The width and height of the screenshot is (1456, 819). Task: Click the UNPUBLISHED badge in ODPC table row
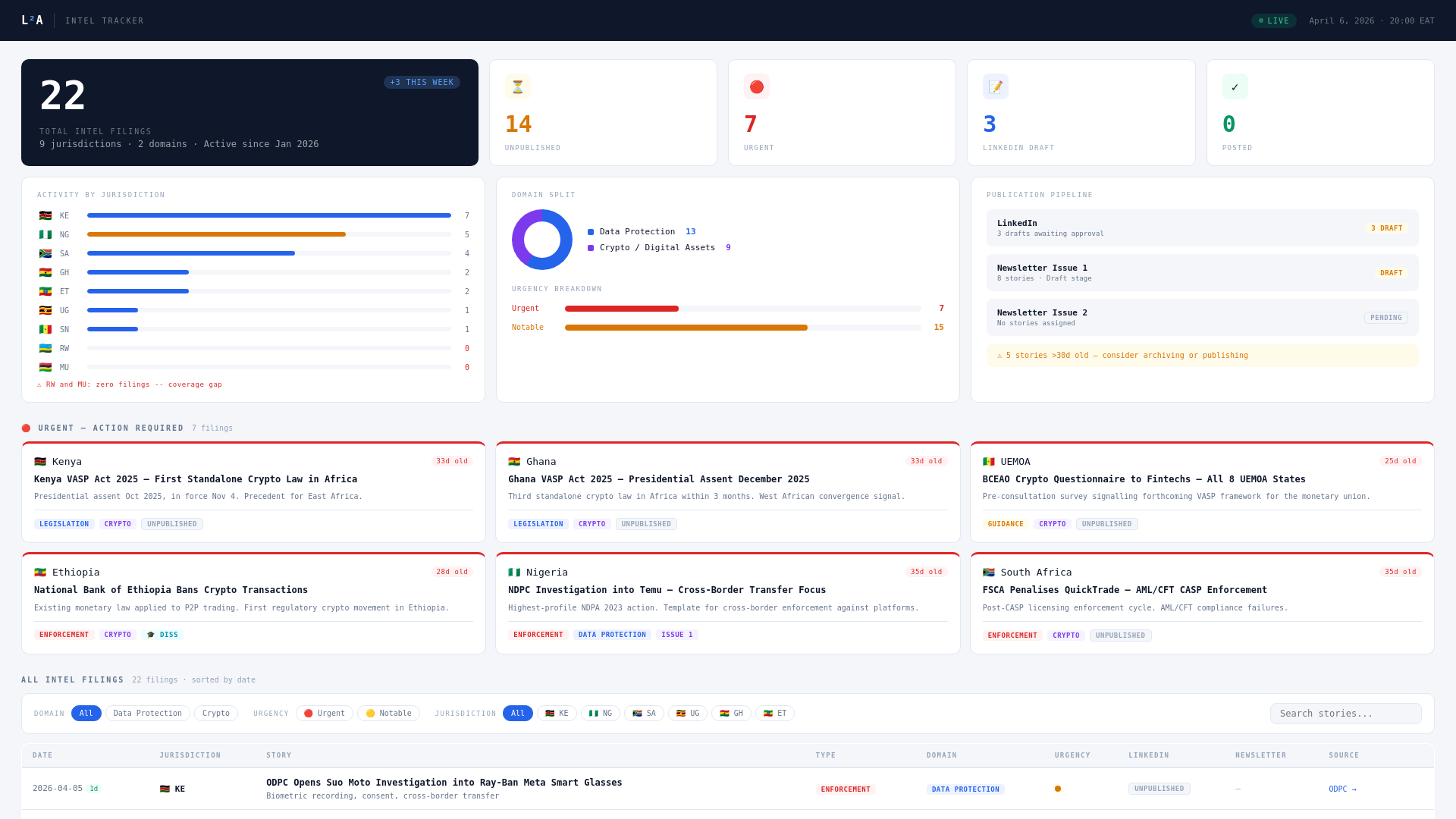[x=1159, y=789]
